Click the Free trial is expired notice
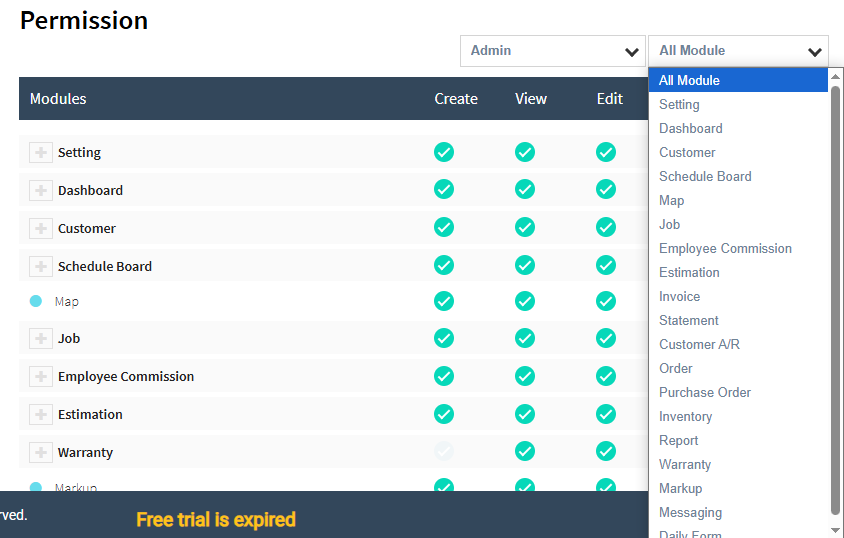844x538 pixels. (216, 520)
